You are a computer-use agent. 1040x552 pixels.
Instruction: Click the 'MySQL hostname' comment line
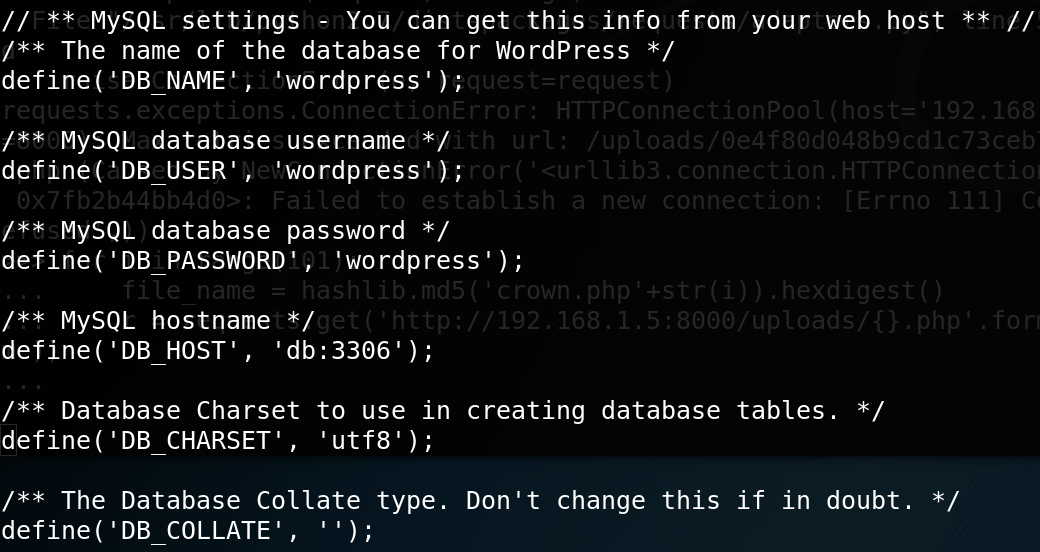pos(158,321)
